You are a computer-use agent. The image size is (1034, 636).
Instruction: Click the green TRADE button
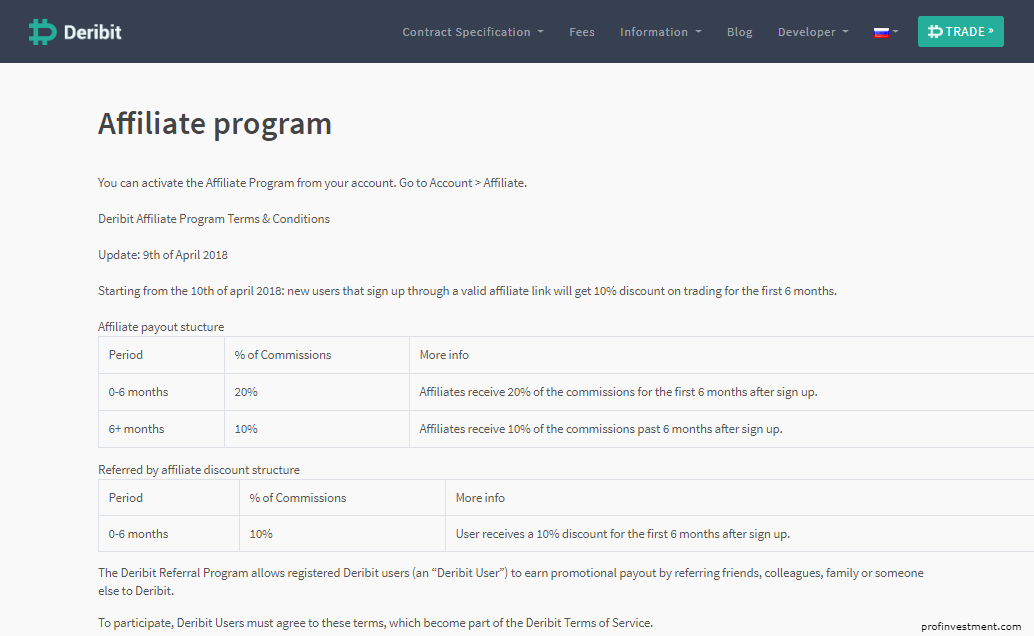tap(961, 32)
